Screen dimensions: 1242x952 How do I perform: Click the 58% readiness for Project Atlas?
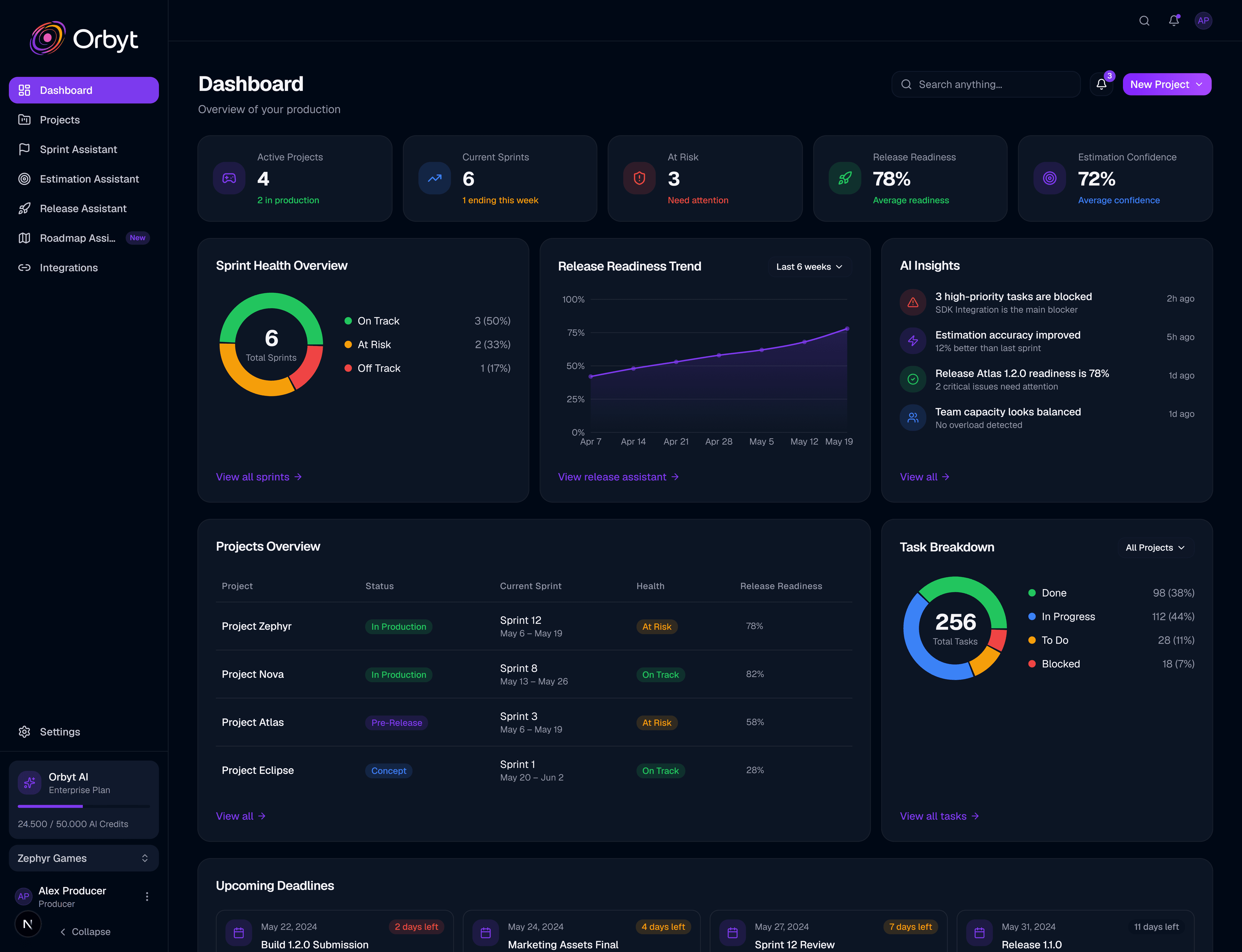[755, 722]
